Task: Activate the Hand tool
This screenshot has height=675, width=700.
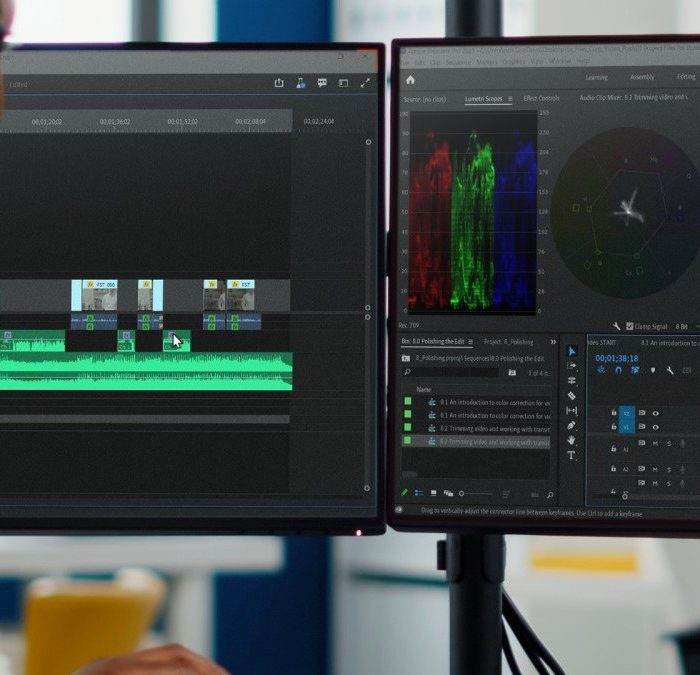Action: click(571, 440)
